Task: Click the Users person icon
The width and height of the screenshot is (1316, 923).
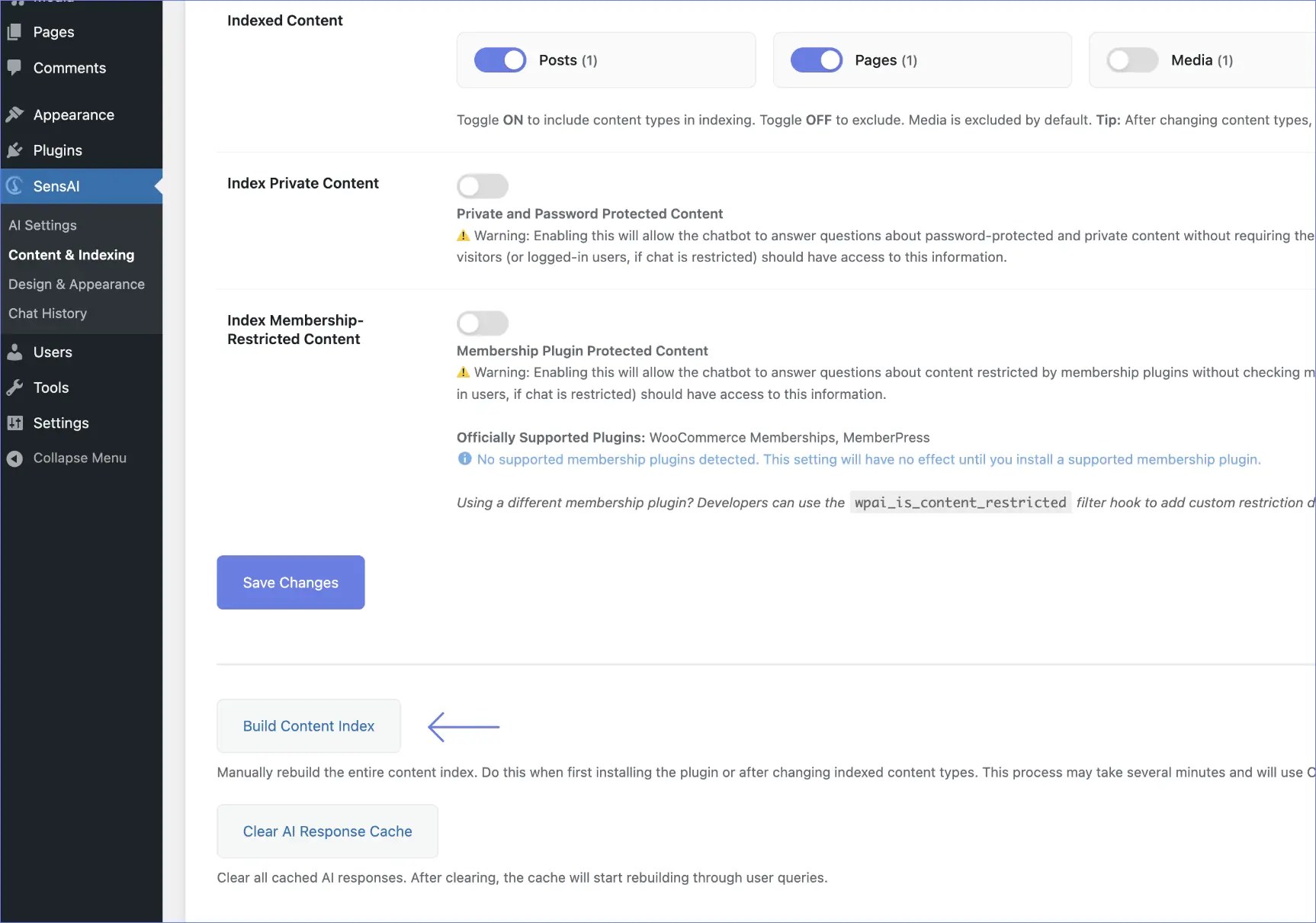Action: click(x=14, y=352)
